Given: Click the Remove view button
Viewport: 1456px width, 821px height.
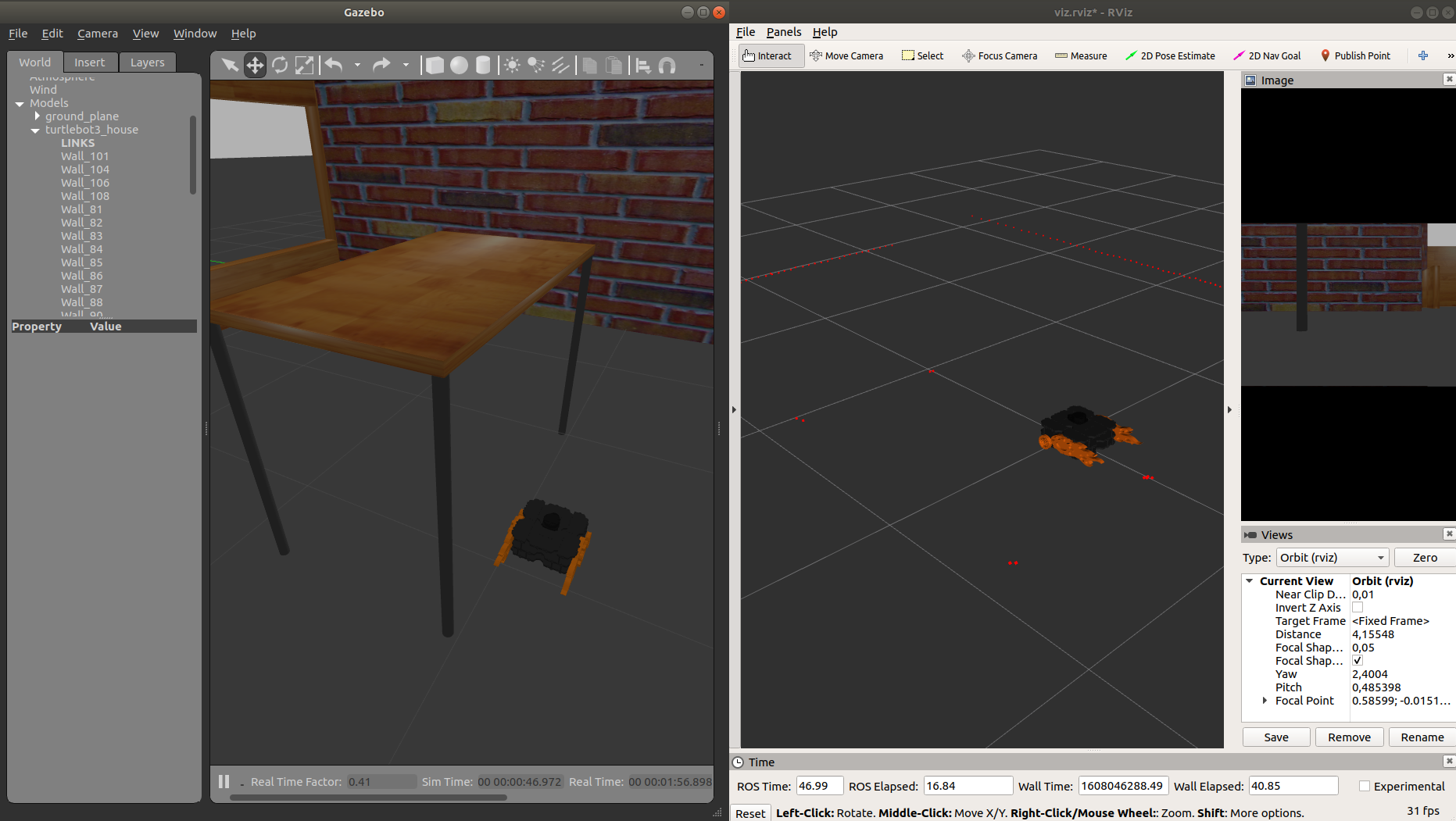Looking at the screenshot, I should [1350, 737].
